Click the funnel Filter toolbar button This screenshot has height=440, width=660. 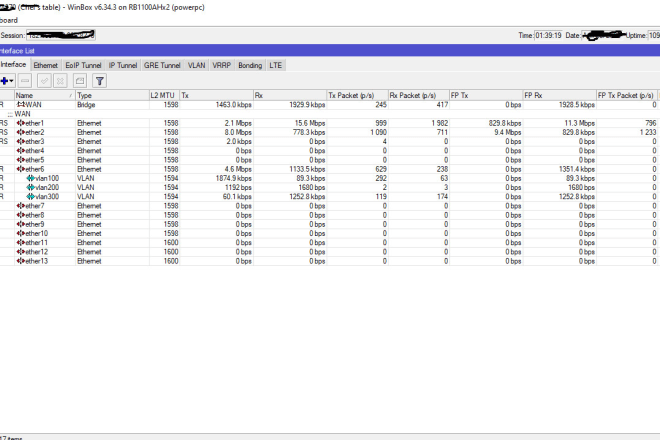100,81
